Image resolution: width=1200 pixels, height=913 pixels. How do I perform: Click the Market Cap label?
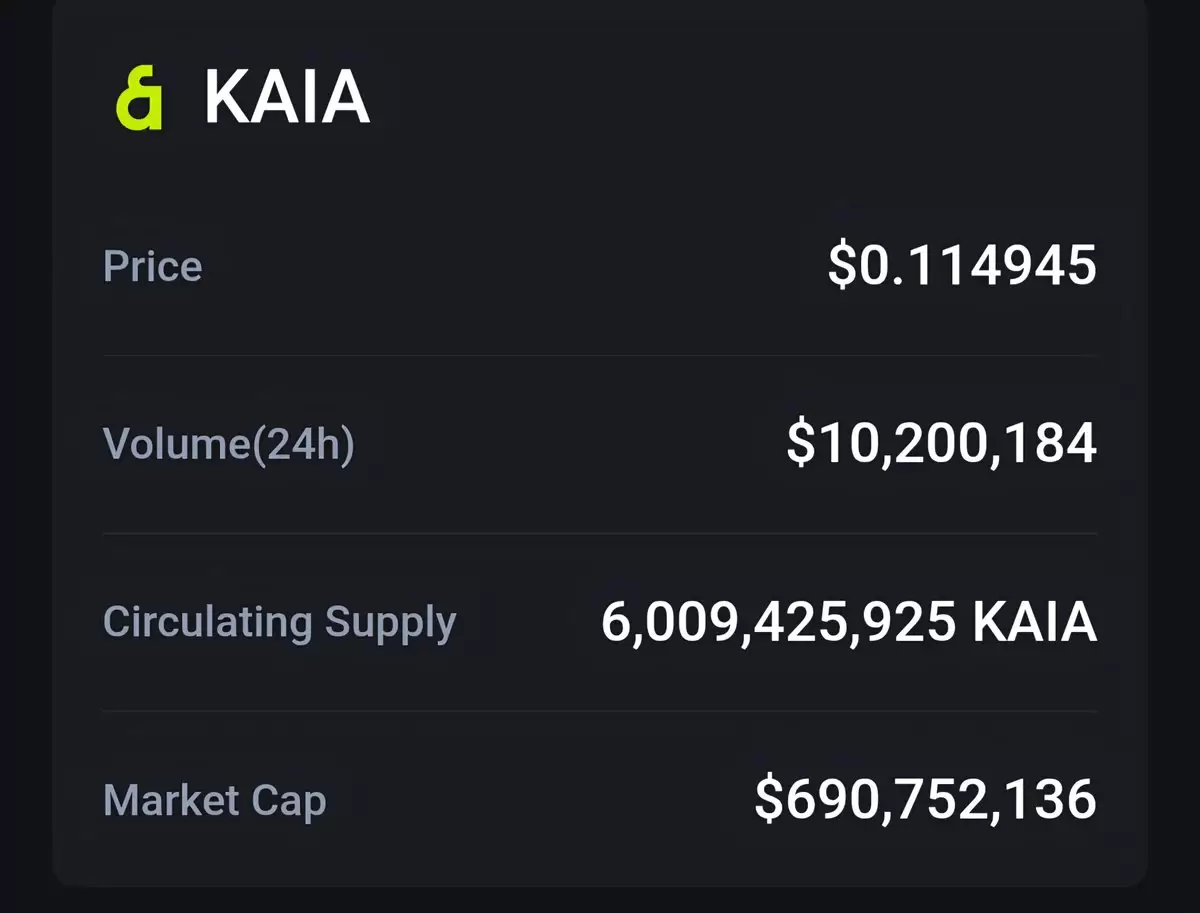click(215, 801)
